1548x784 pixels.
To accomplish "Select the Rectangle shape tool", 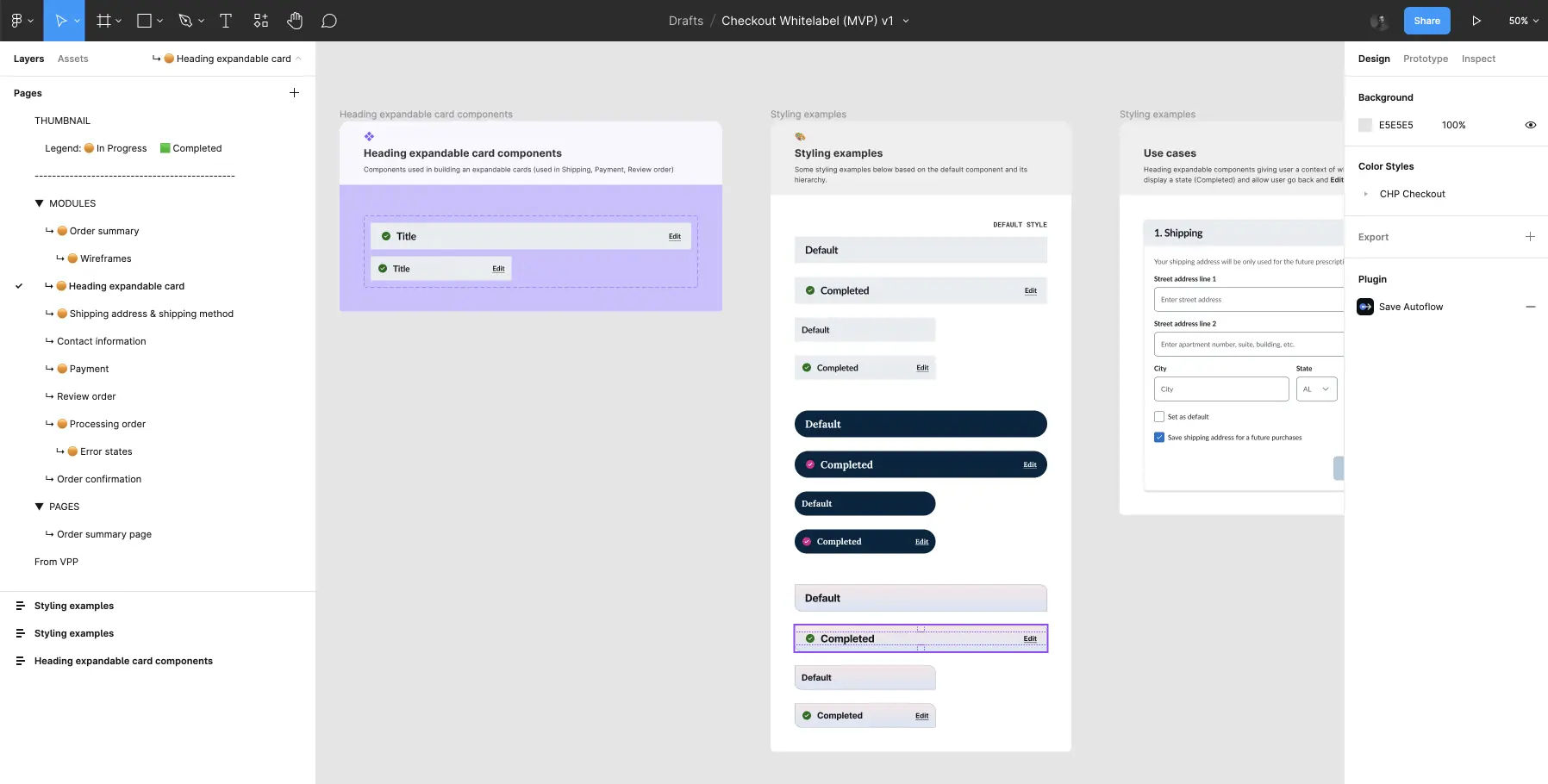I will [x=145, y=20].
